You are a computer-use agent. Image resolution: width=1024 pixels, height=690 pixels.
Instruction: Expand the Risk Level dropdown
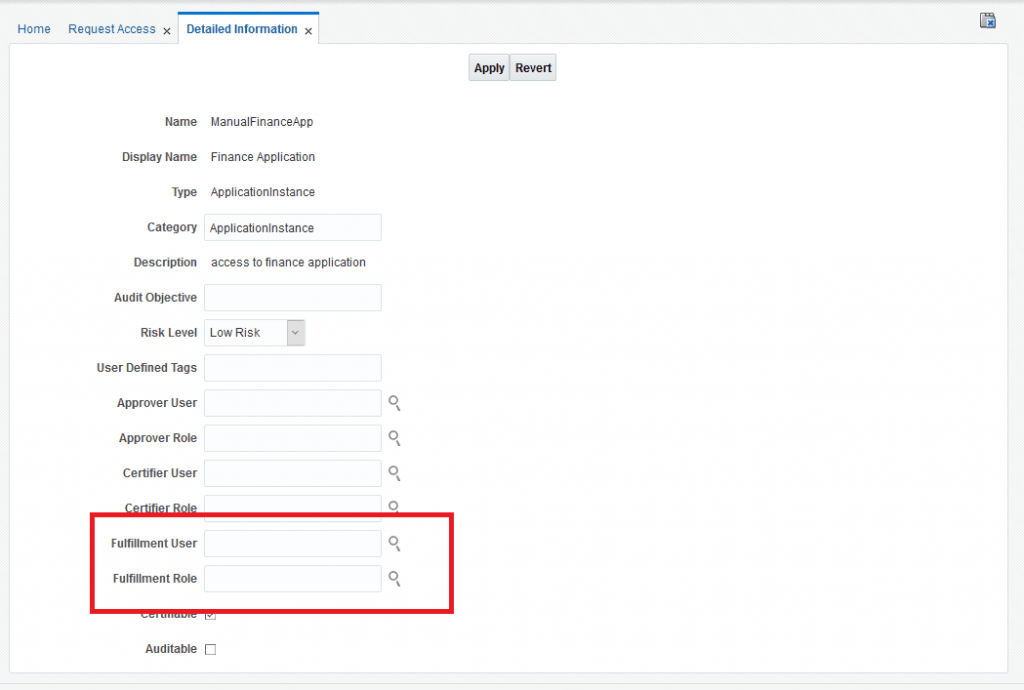pyautogui.click(x=295, y=333)
